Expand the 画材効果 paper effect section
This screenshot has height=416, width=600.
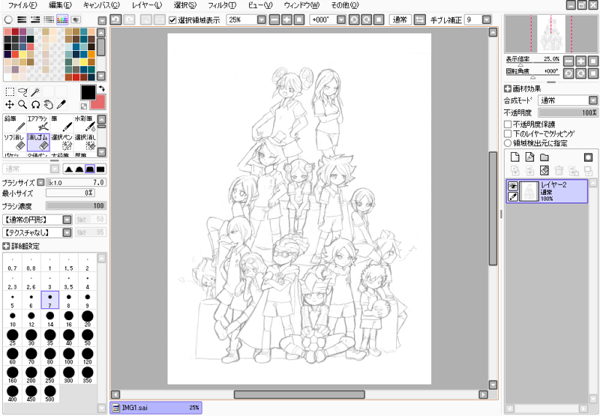507,89
